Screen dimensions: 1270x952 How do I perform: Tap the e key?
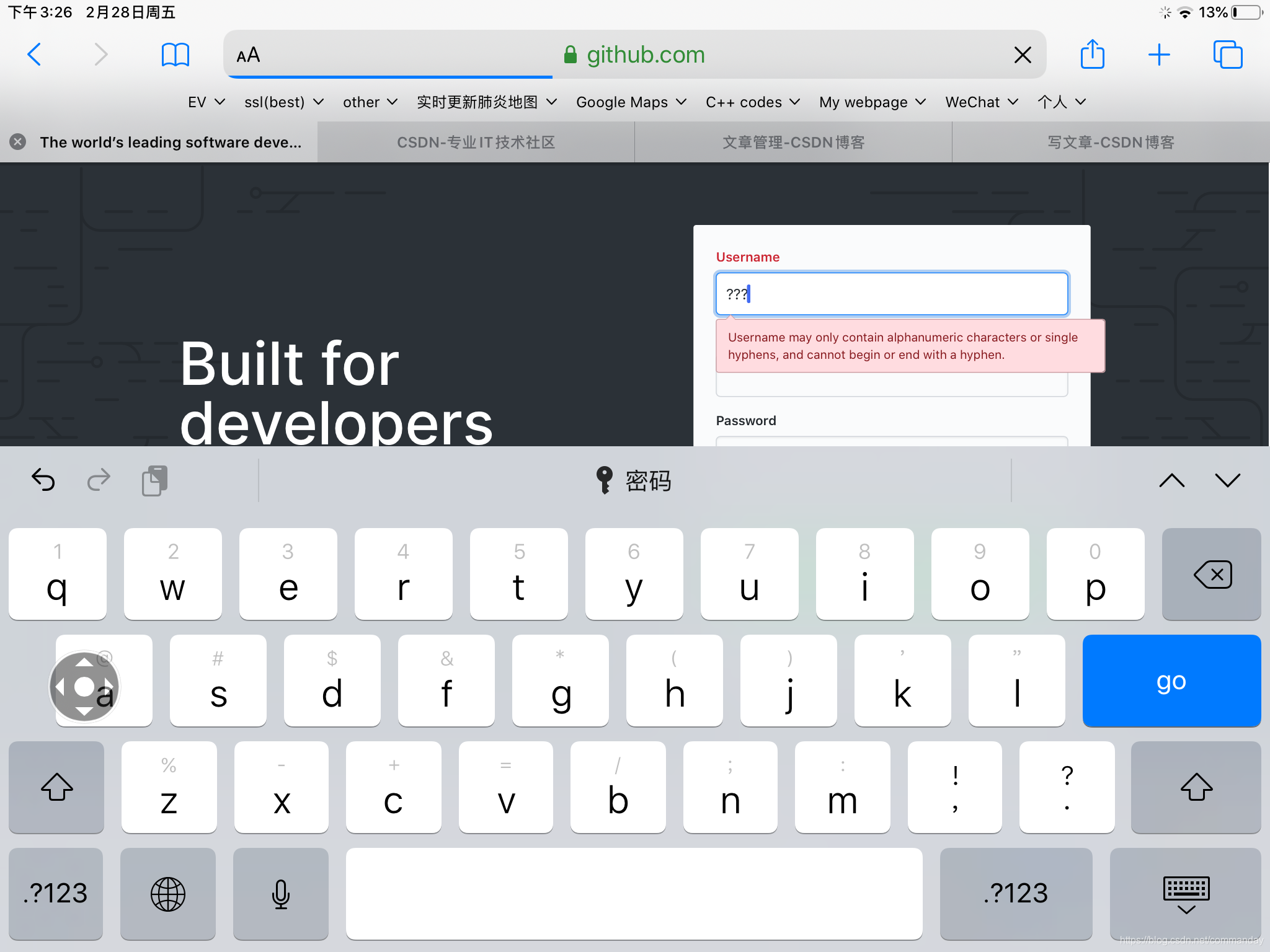[x=288, y=574]
